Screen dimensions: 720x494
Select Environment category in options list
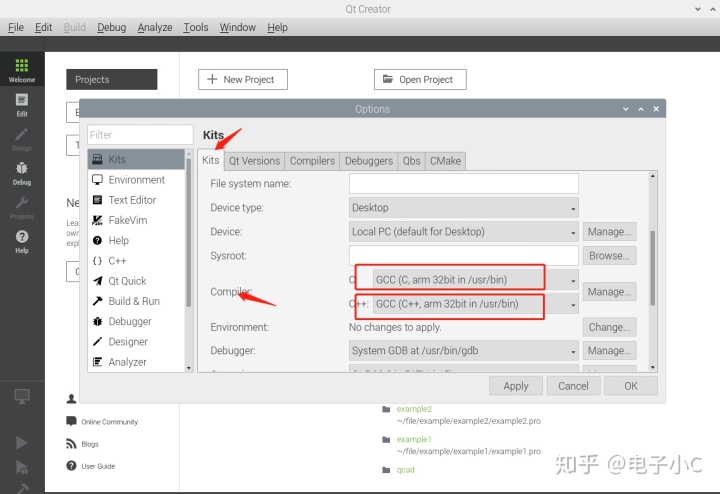coord(136,180)
